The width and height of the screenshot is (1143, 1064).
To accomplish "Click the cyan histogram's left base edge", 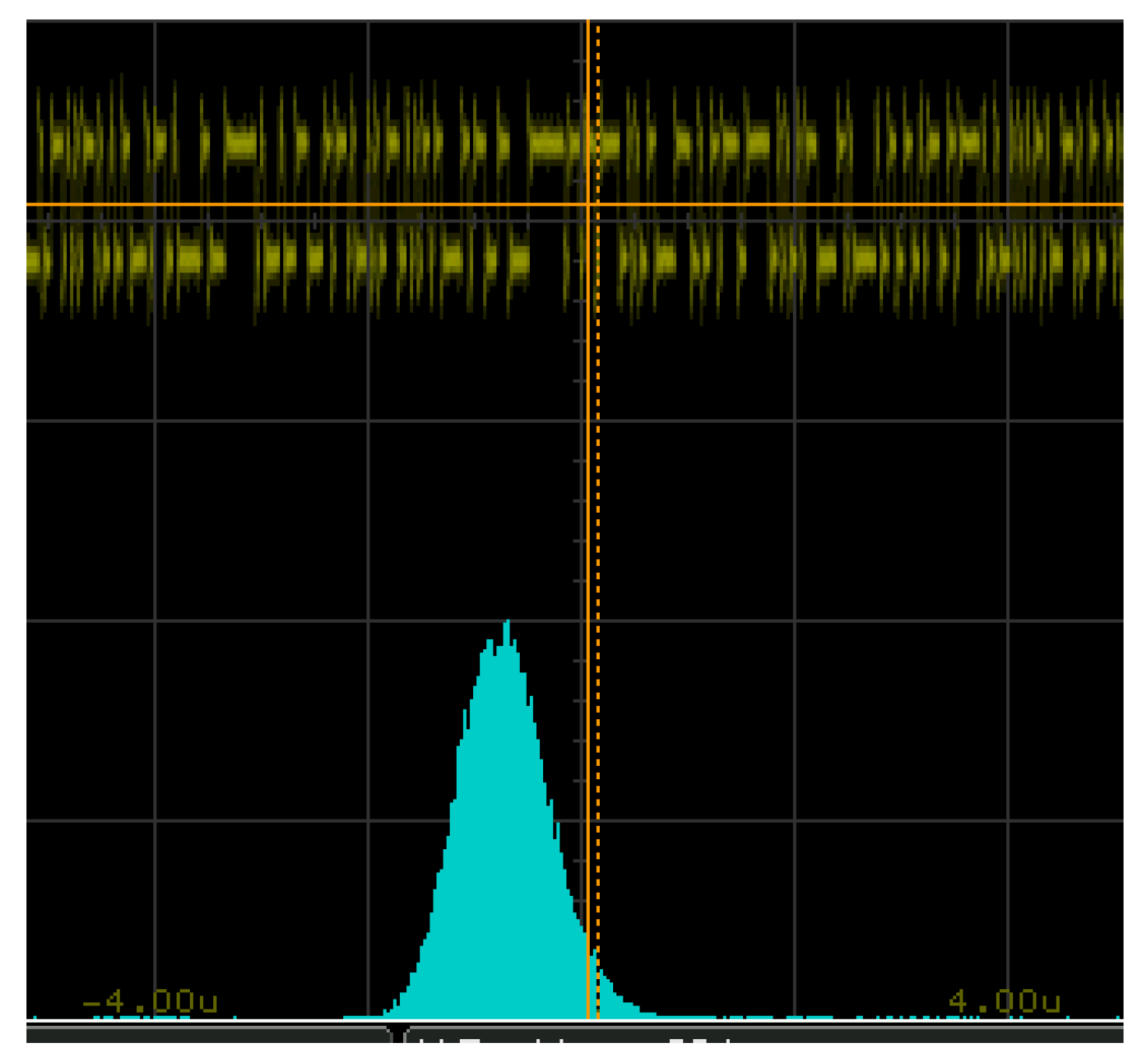I will click(389, 1010).
